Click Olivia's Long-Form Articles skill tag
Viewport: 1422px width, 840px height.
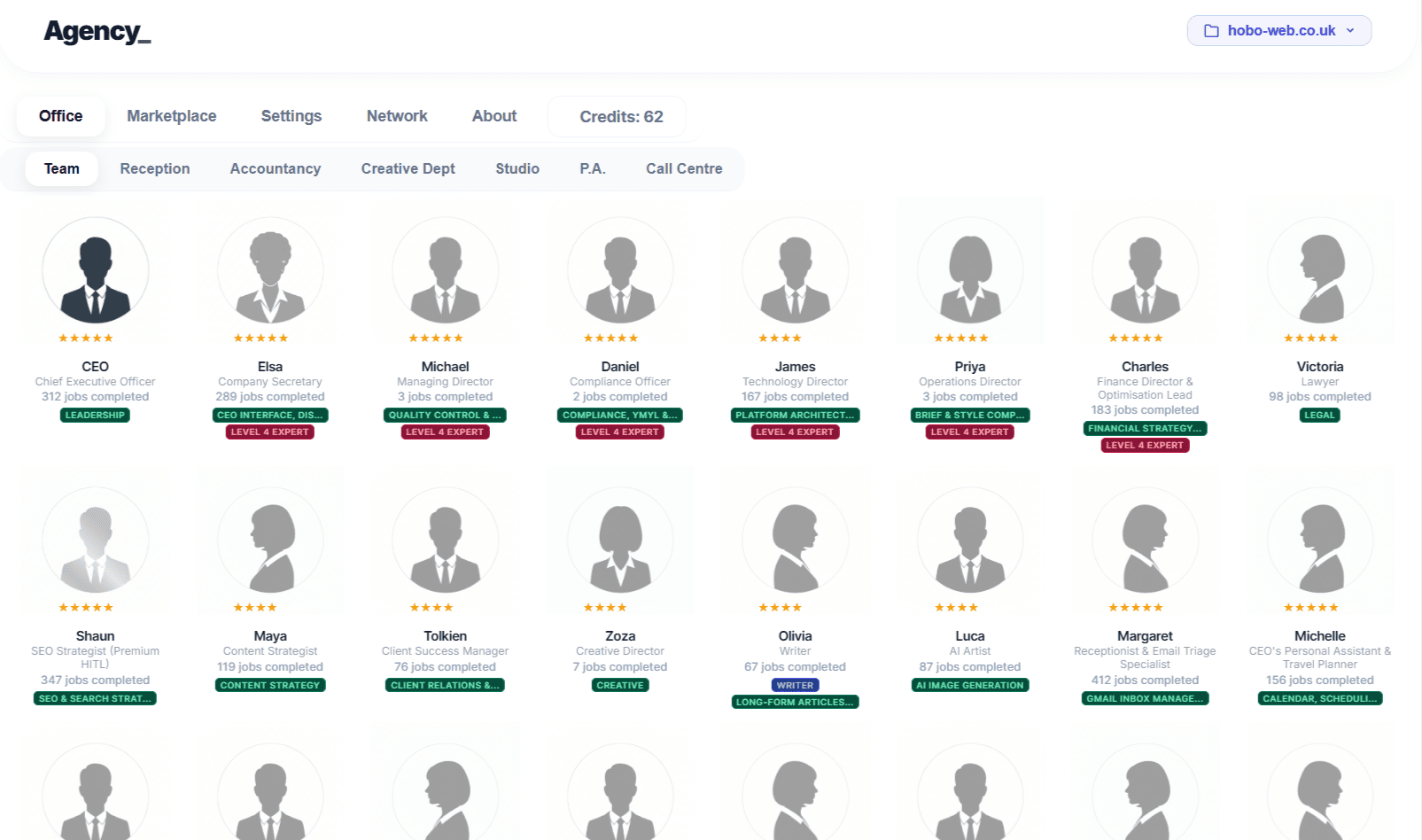pyautogui.click(x=795, y=702)
